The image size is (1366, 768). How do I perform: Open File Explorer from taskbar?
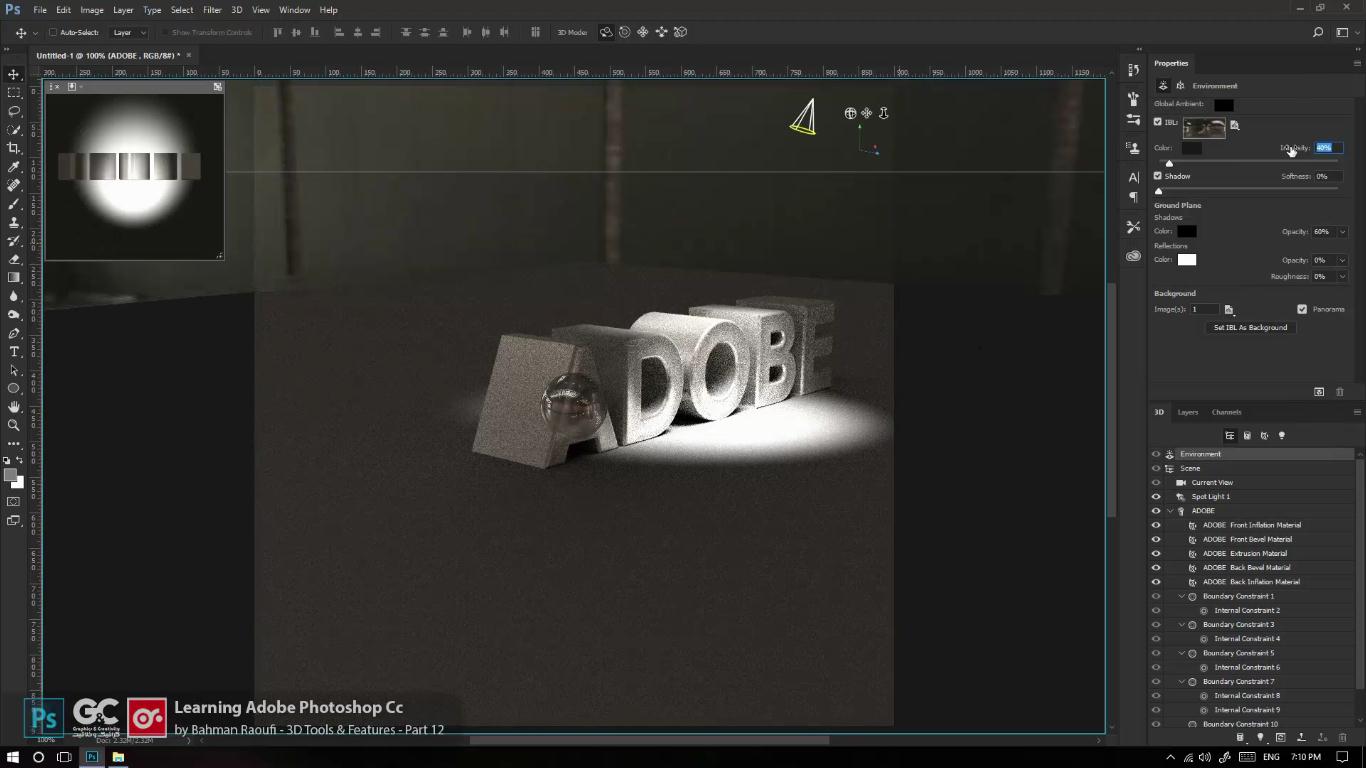click(118, 757)
